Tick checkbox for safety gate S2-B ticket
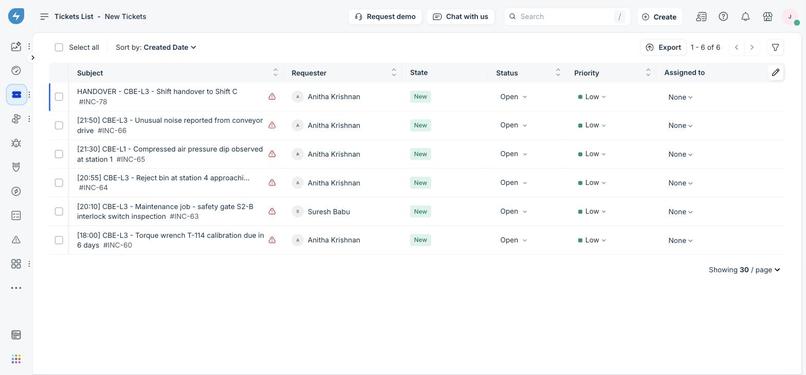The image size is (806, 375). coord(59,211)
